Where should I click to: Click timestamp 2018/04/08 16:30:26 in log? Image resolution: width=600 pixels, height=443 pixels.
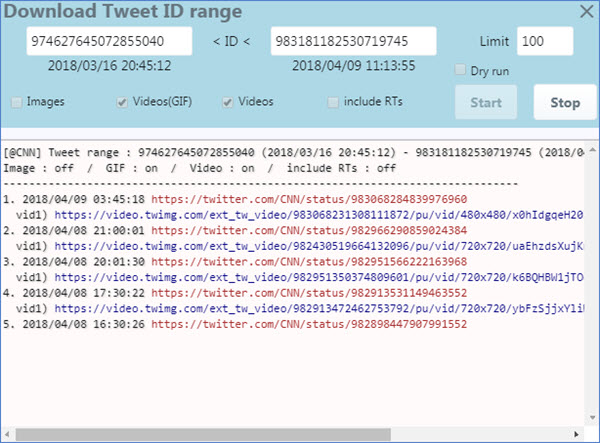84,324
